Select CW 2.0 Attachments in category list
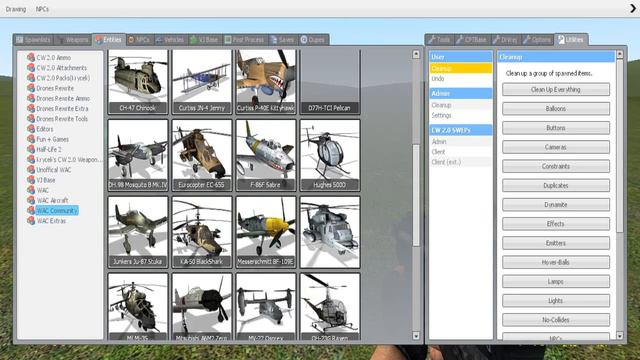Screen dimensions: 640x360 click(x=62, y=68)
